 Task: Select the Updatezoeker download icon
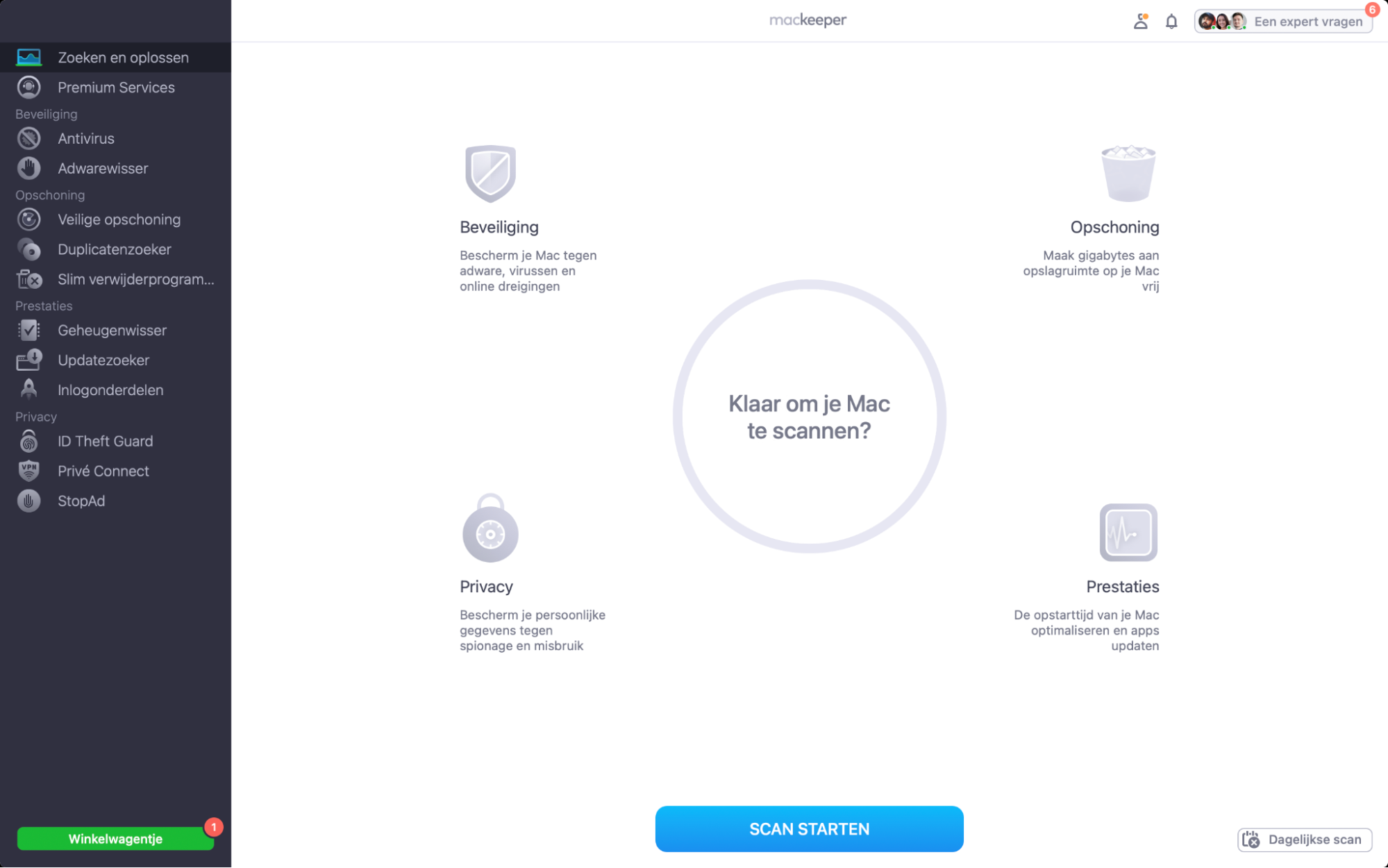pos(28,360)
